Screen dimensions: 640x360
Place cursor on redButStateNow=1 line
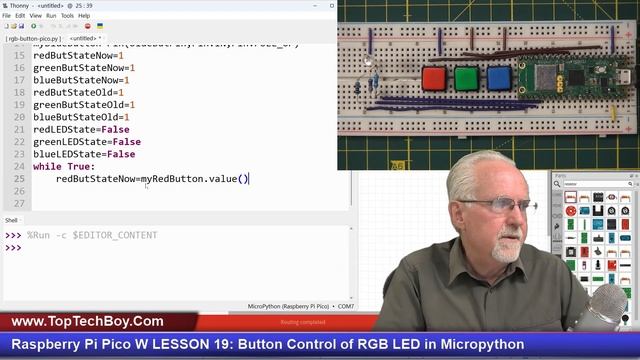[78, 56]
